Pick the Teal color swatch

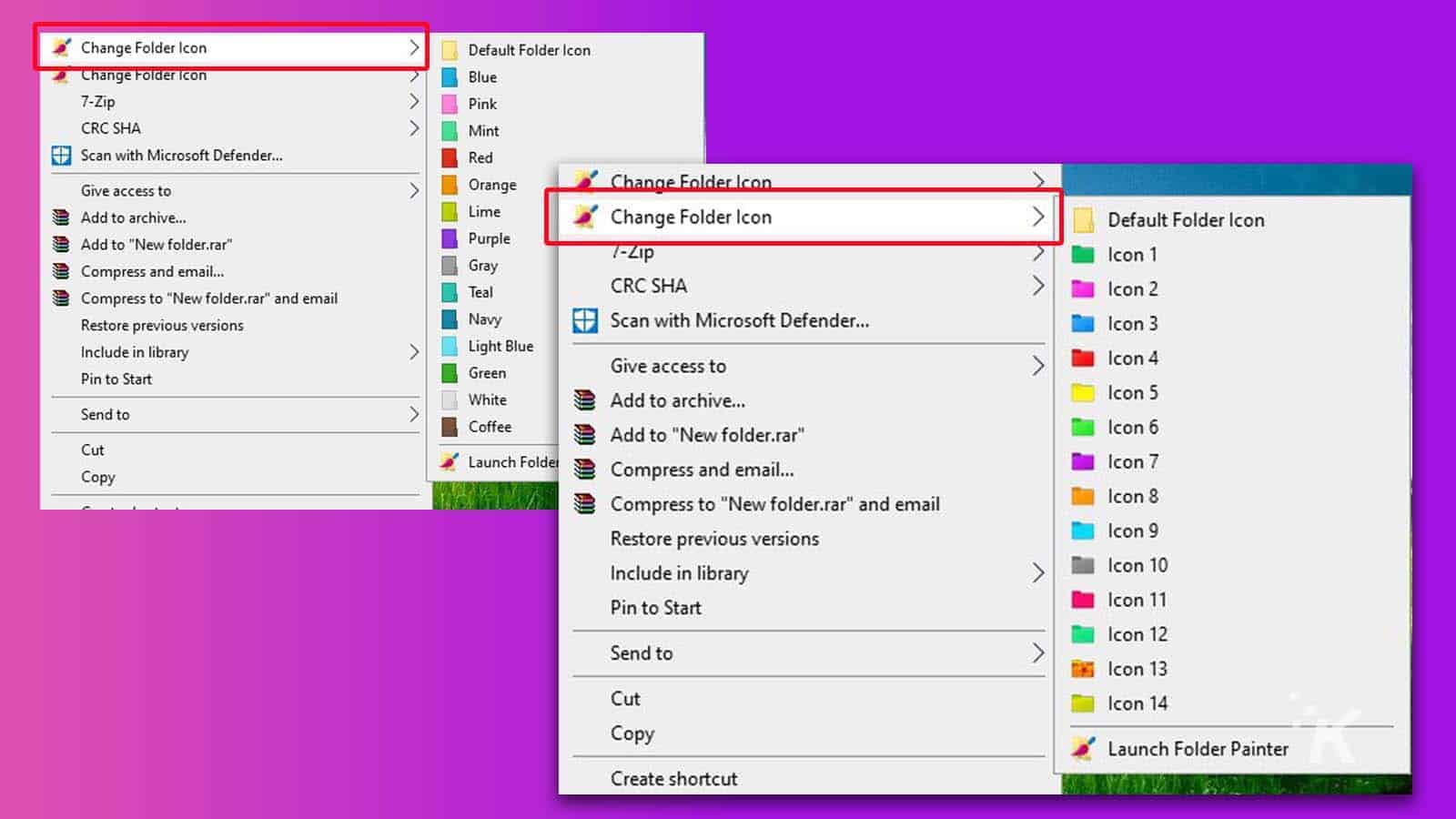(451, 292)
